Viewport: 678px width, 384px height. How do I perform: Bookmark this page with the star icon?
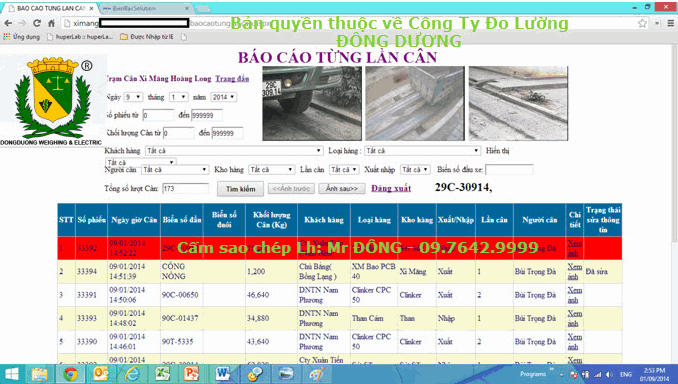(x=642, y=23)
